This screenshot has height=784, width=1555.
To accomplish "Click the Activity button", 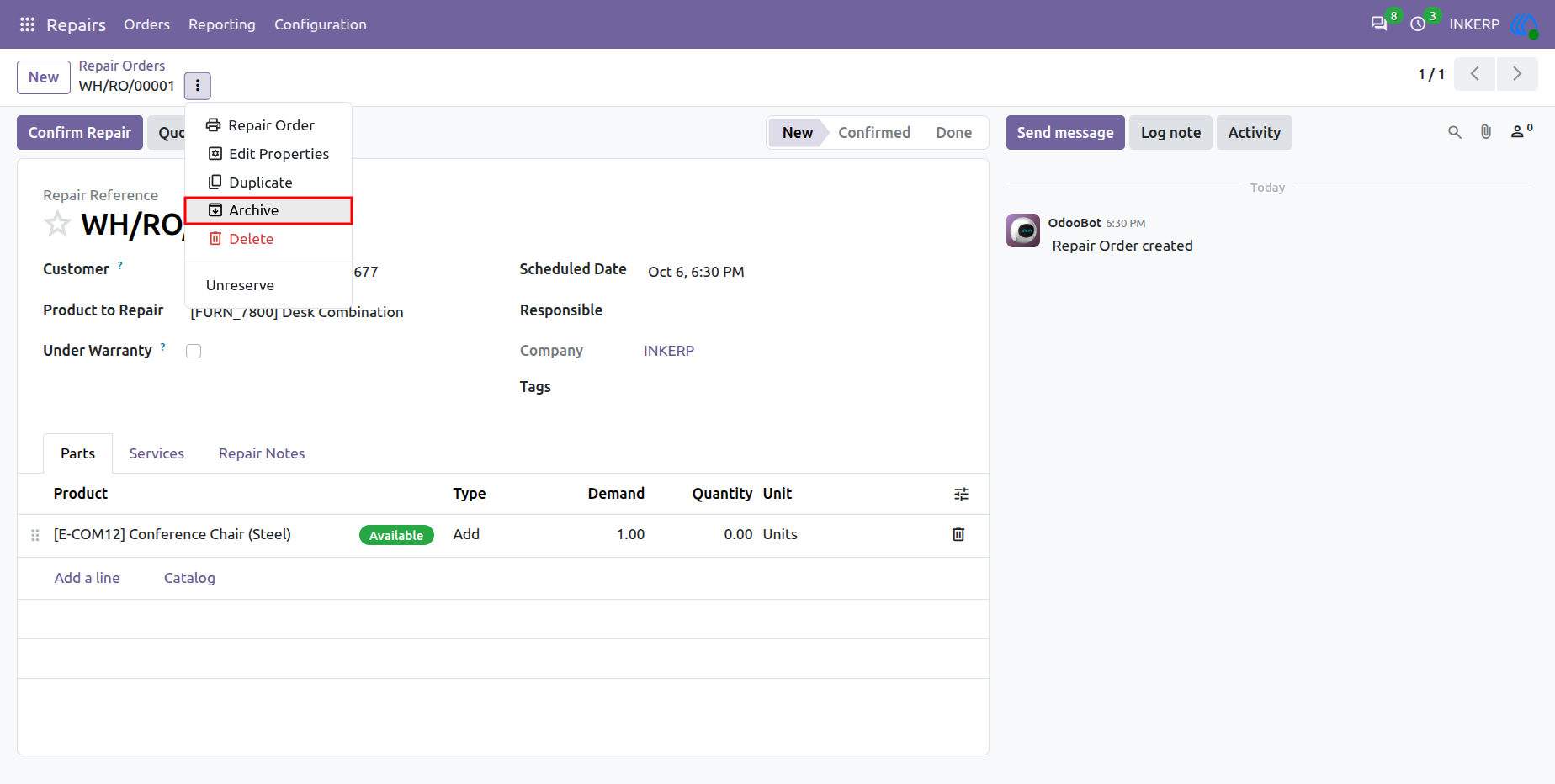I will 1254,133.
